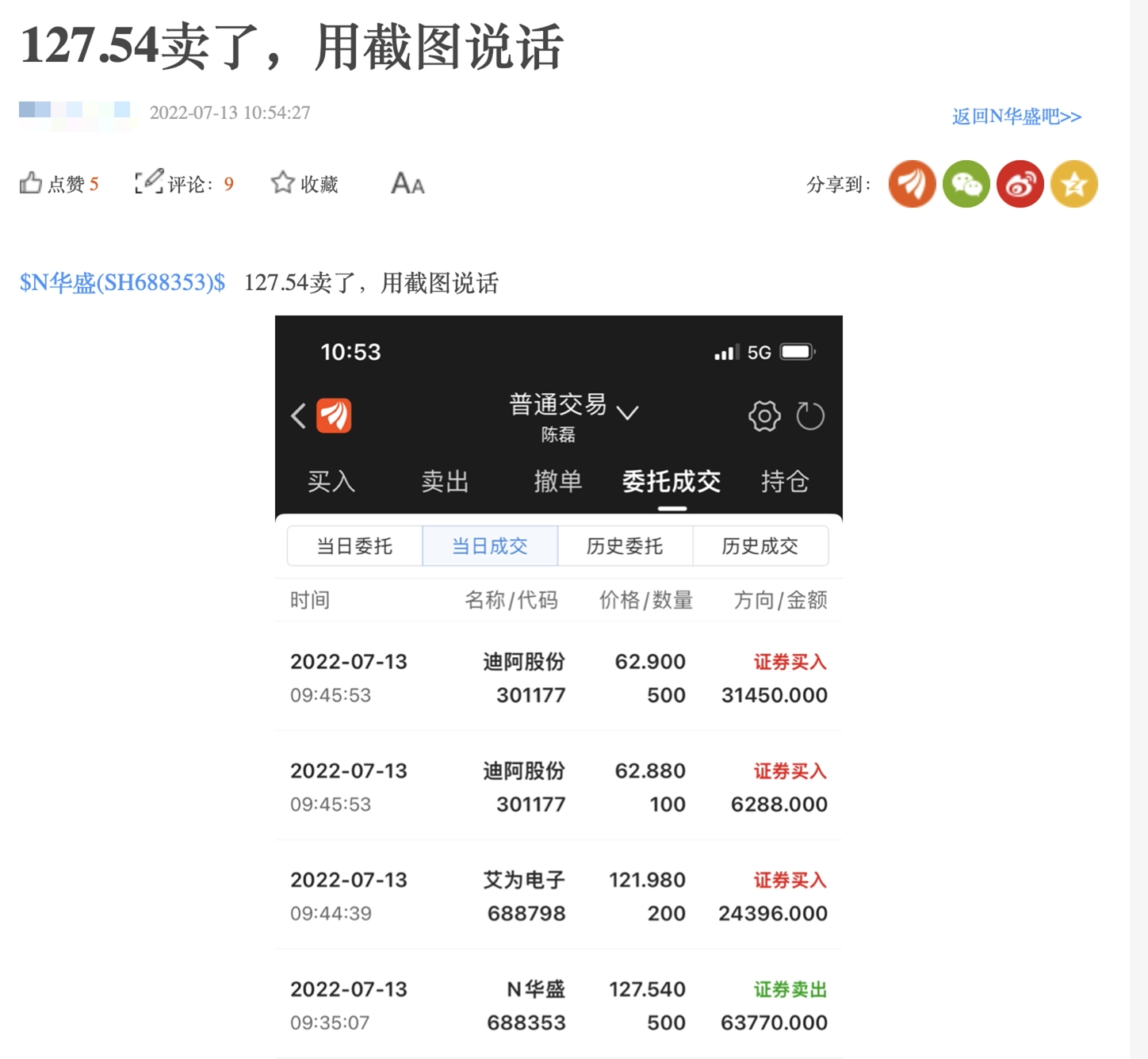1148x1059 pixels.
Task: Click the star favorite icon
Action: pyautogui.click(x=282, y=183)
